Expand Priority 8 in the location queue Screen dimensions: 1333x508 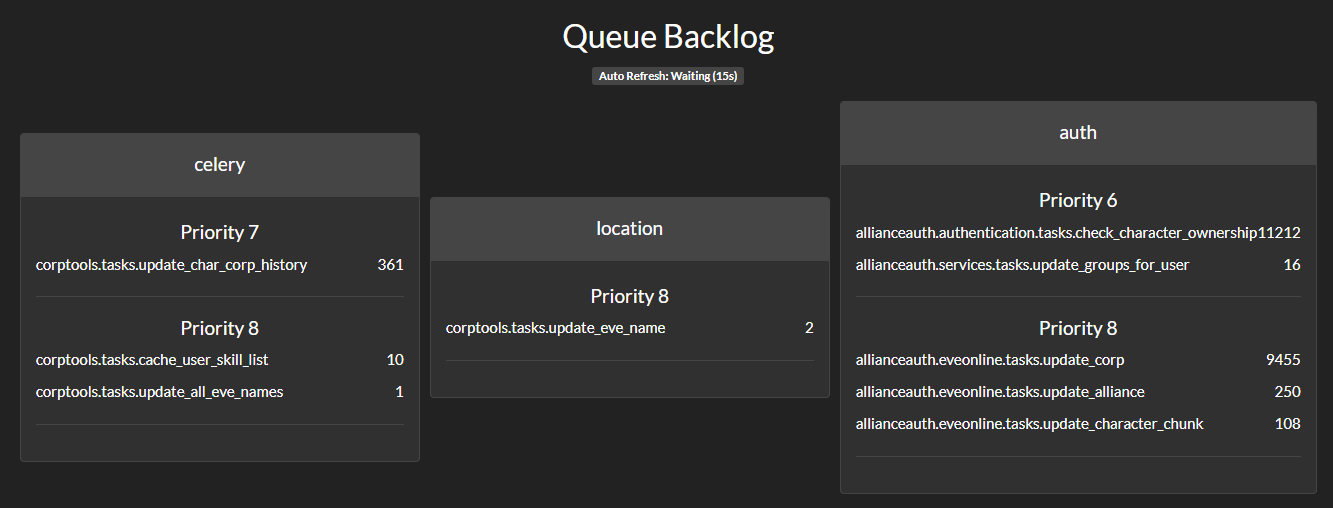(x=629, y=296)
